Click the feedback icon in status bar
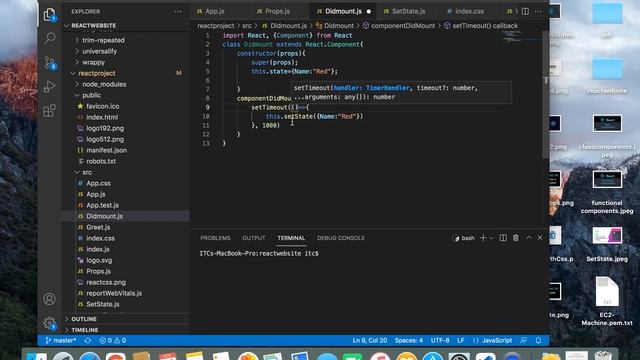The image size is (640, 360). (524, 340)
